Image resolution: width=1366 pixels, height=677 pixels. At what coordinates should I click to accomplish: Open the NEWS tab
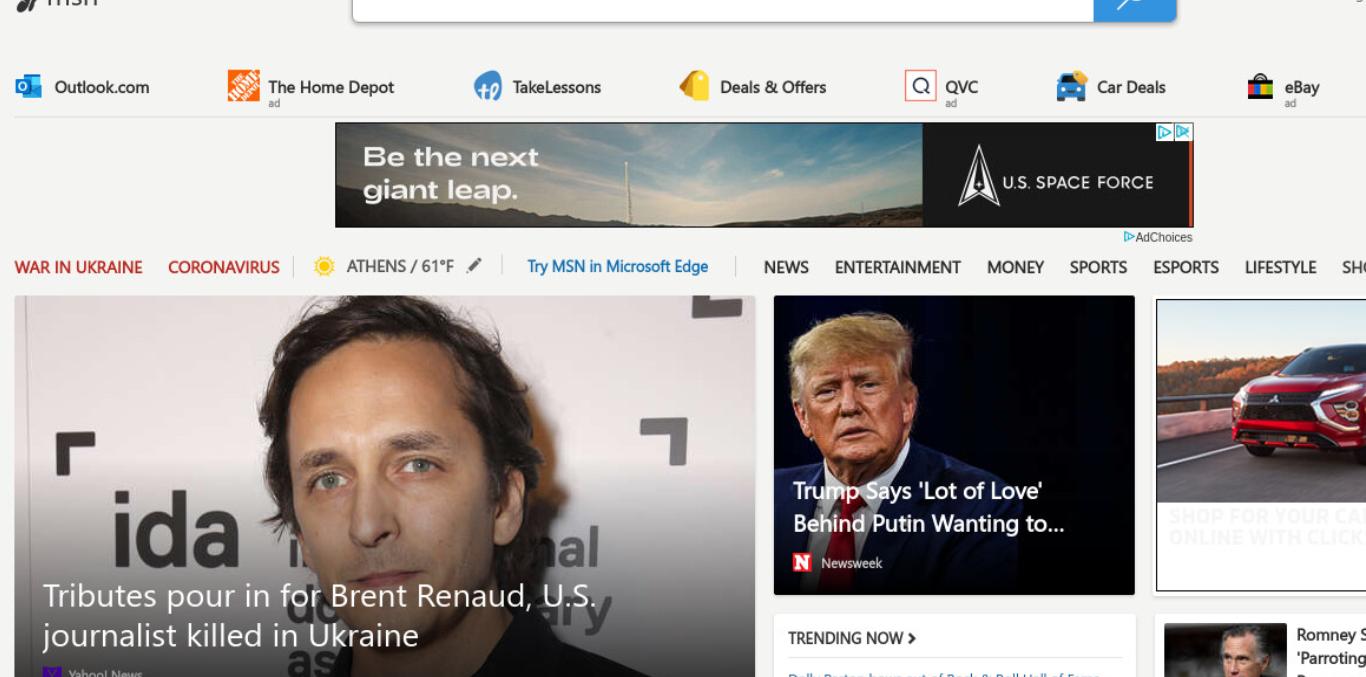pos(786,267)
